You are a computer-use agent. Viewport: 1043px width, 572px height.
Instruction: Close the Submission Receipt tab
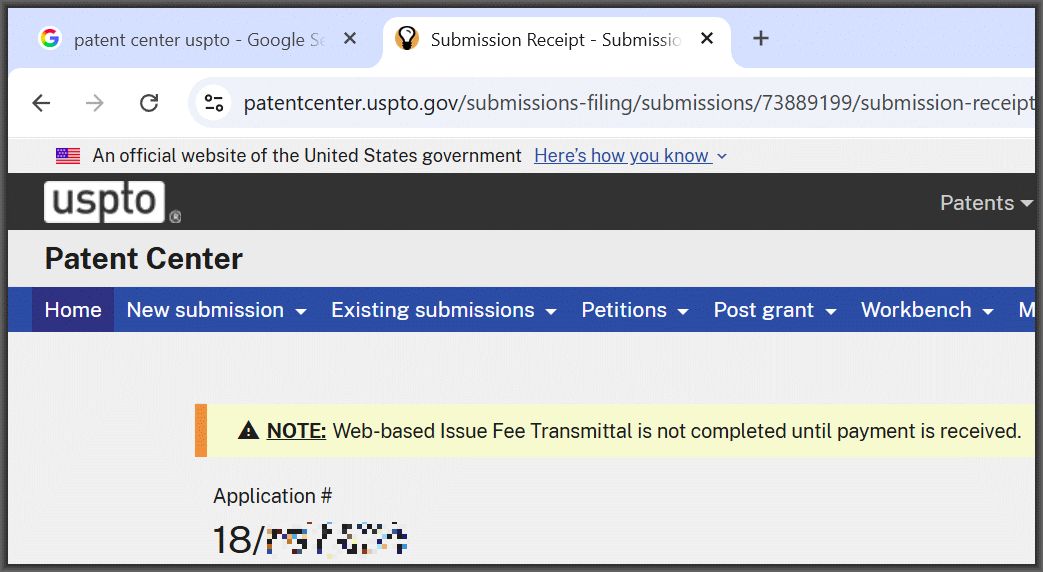707,39
